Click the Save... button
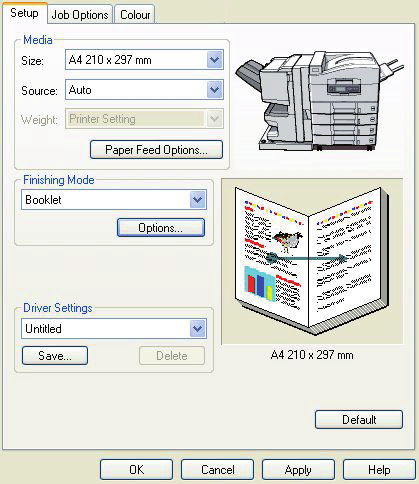The image size is (419, 484). coord(55,356)
